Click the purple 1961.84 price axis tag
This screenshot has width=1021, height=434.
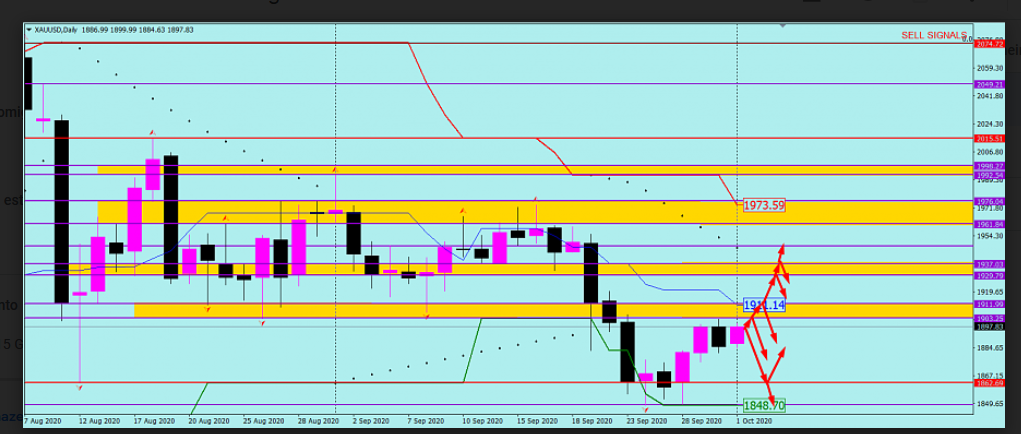[x=988, y=224]
